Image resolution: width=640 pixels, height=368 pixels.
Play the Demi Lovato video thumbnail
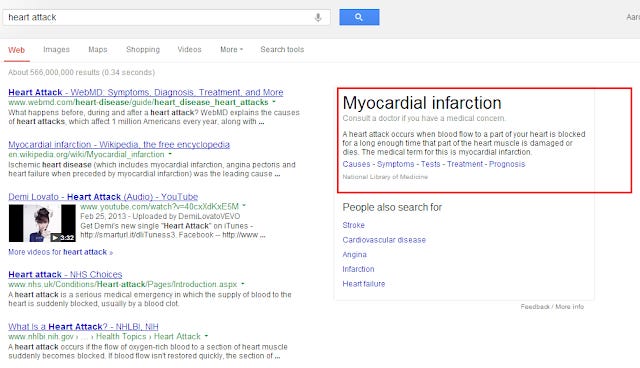[42, 223]
